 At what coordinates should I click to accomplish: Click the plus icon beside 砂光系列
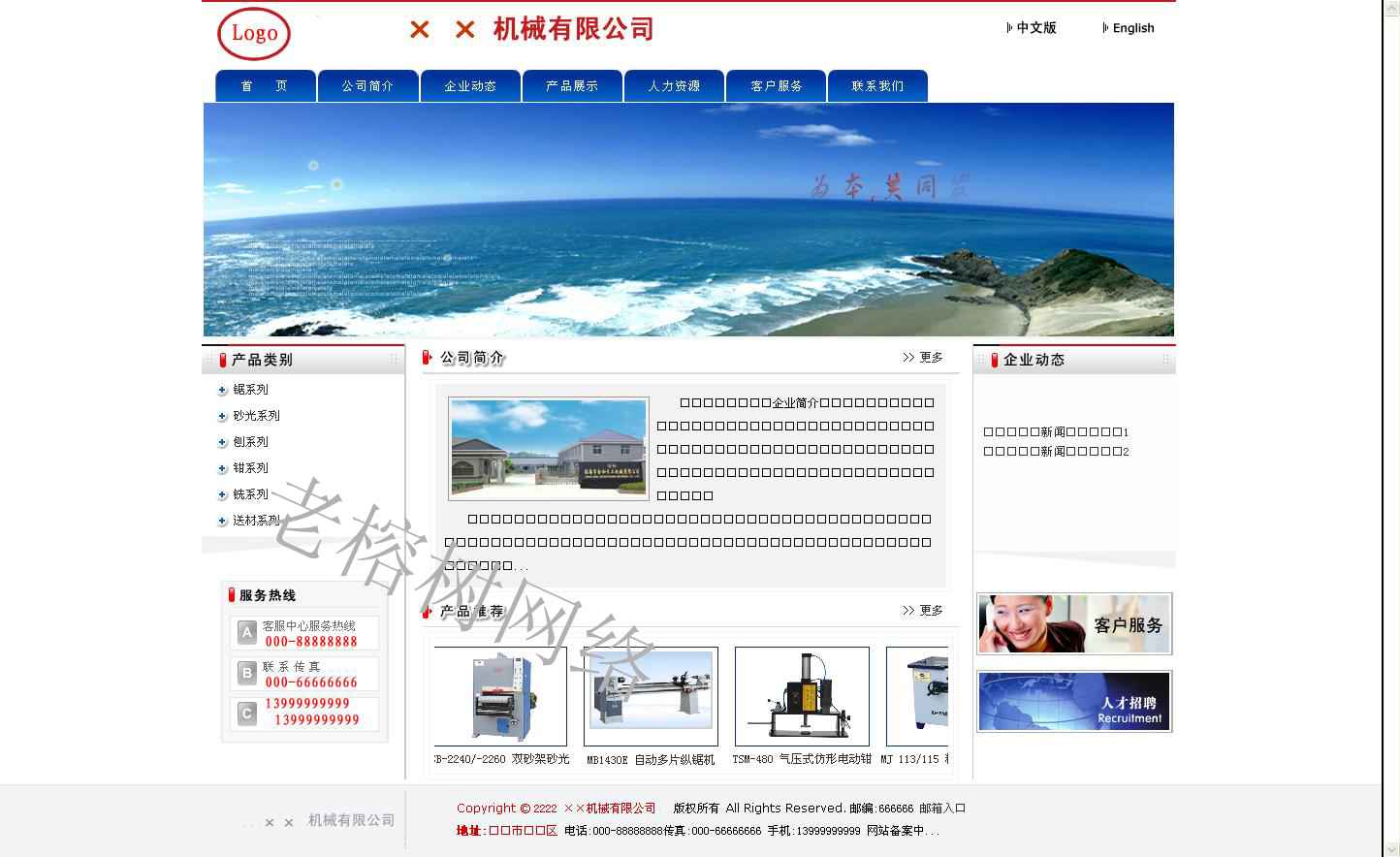point(222,416)
